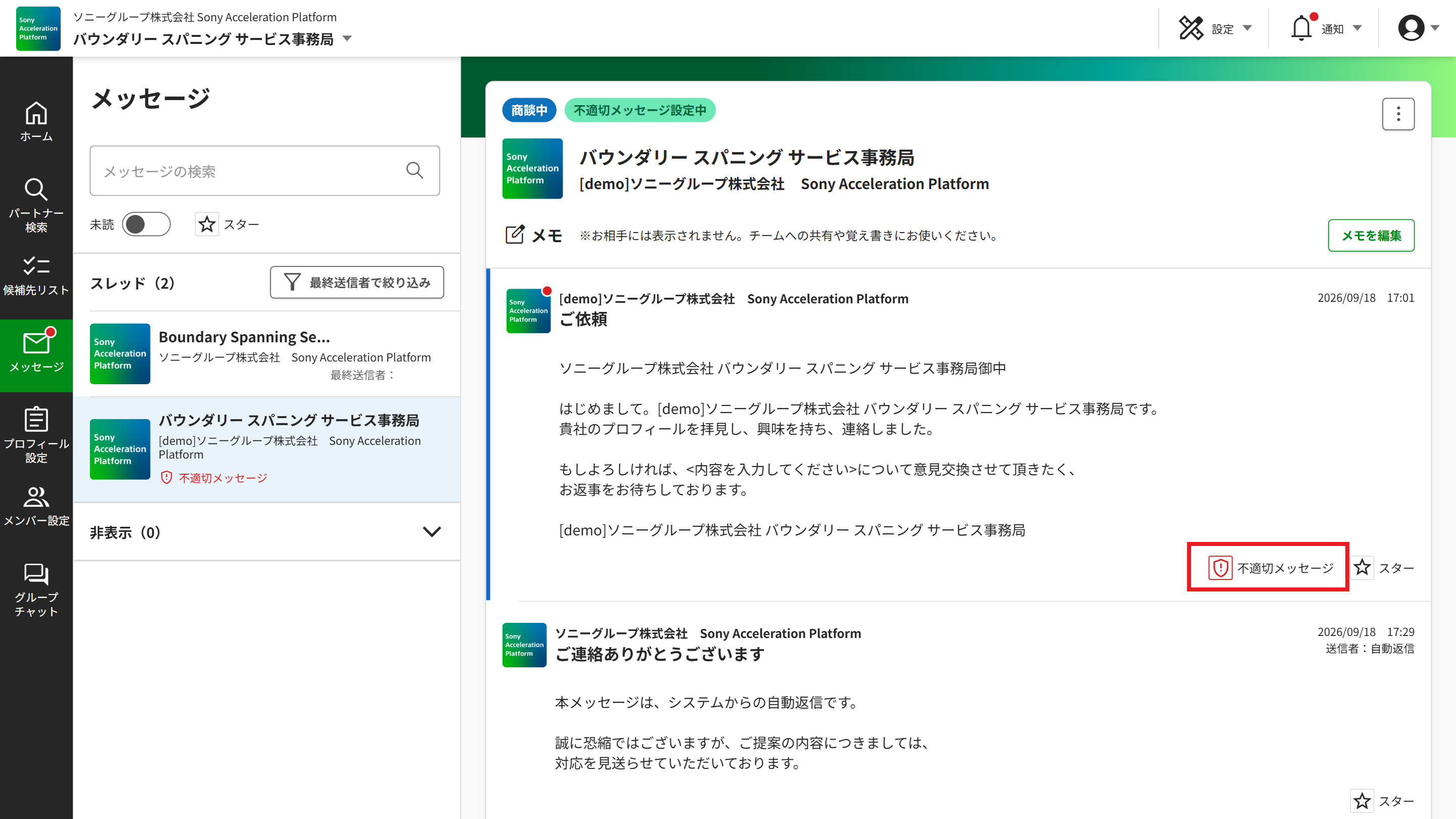Open メンバー設定 in the sidebar
Viewport: 1456px width, 819px height.
click(x=36, y=506)
